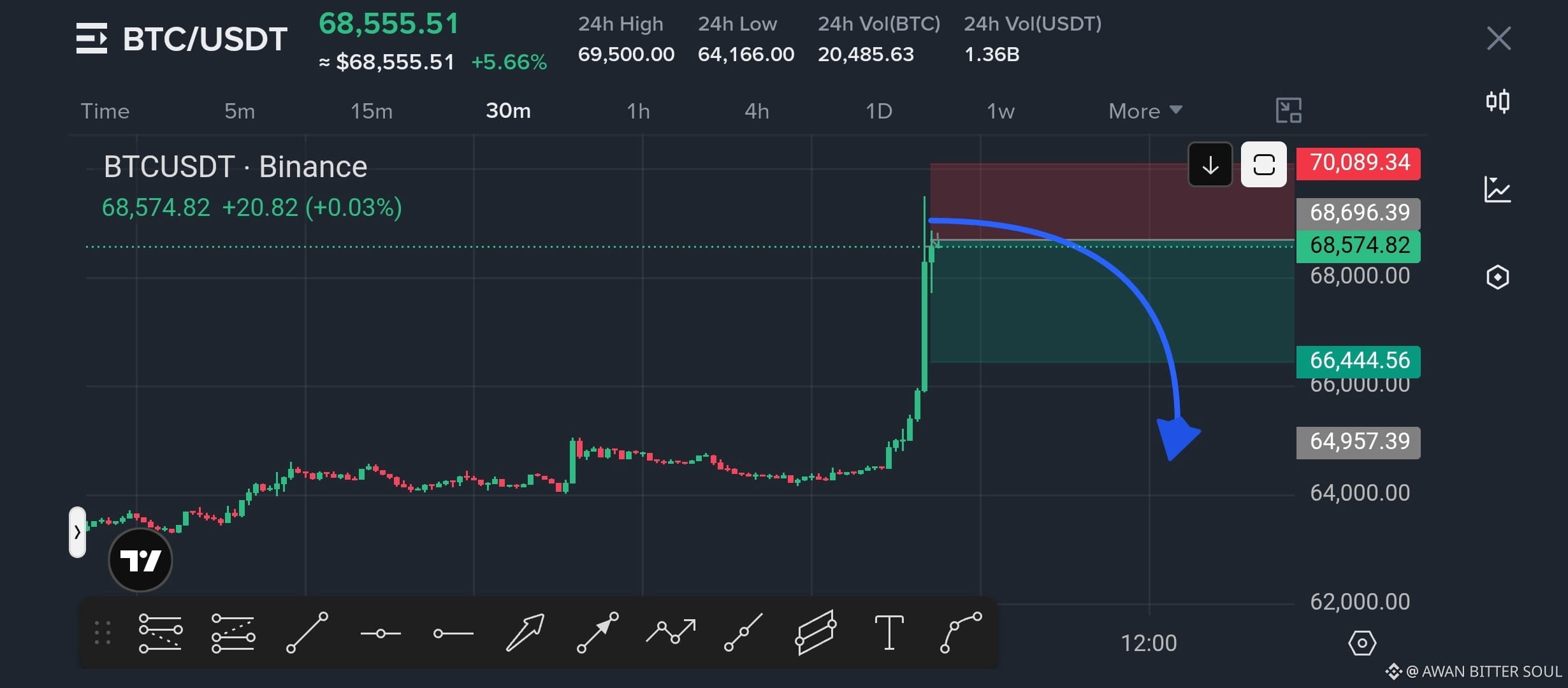
Task: Close the chart view with X
Action: [1499, 38]
